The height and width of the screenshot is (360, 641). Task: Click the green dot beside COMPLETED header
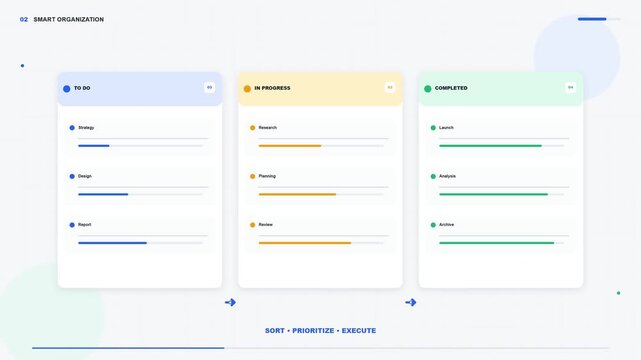click(428, 89)
